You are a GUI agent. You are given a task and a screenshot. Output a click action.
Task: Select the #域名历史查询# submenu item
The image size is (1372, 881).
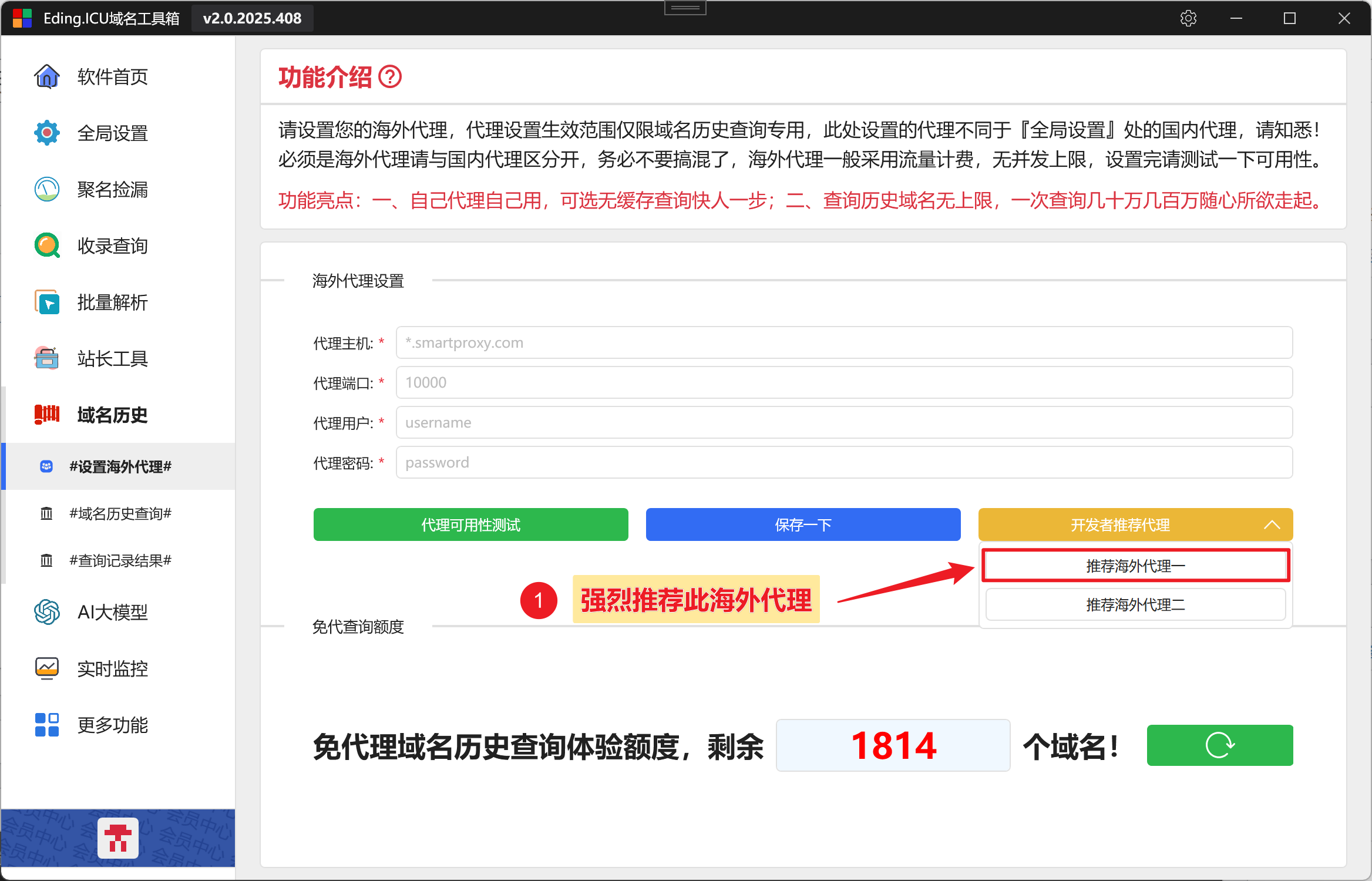(x=118, y=514)
